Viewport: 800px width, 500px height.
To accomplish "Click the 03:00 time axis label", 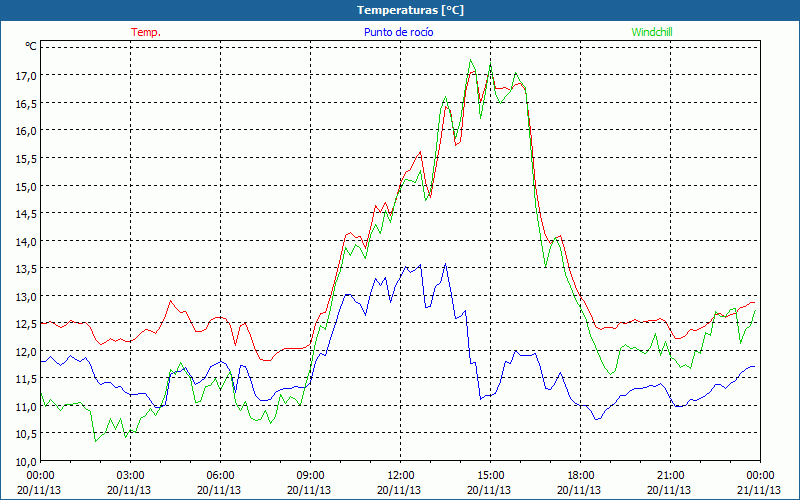I will [x=131, y=475].
